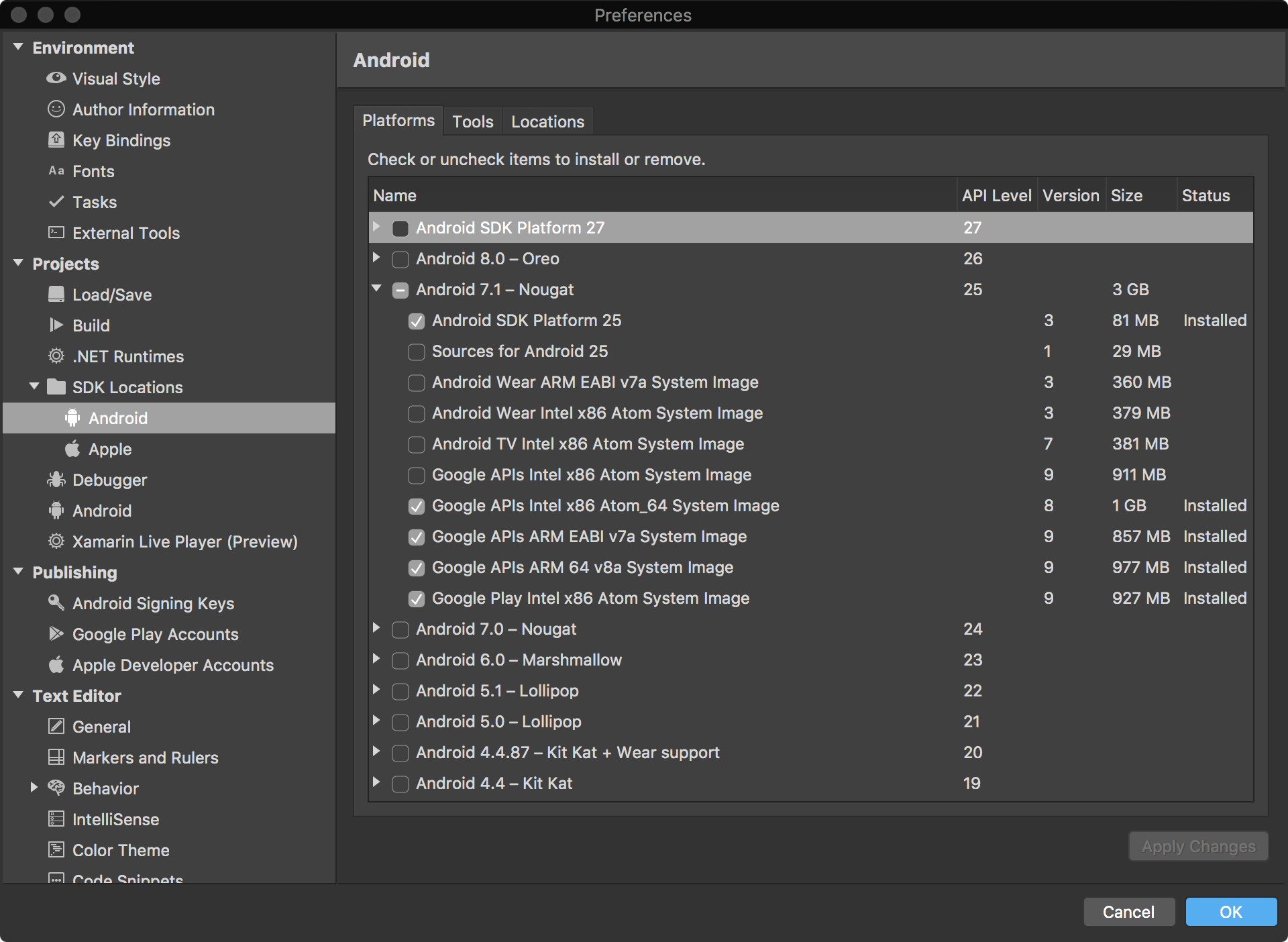Screen dimensions: 1288x942
Task: Click the Apple Developer Accounts icon
Action: [x=56, y=665]
